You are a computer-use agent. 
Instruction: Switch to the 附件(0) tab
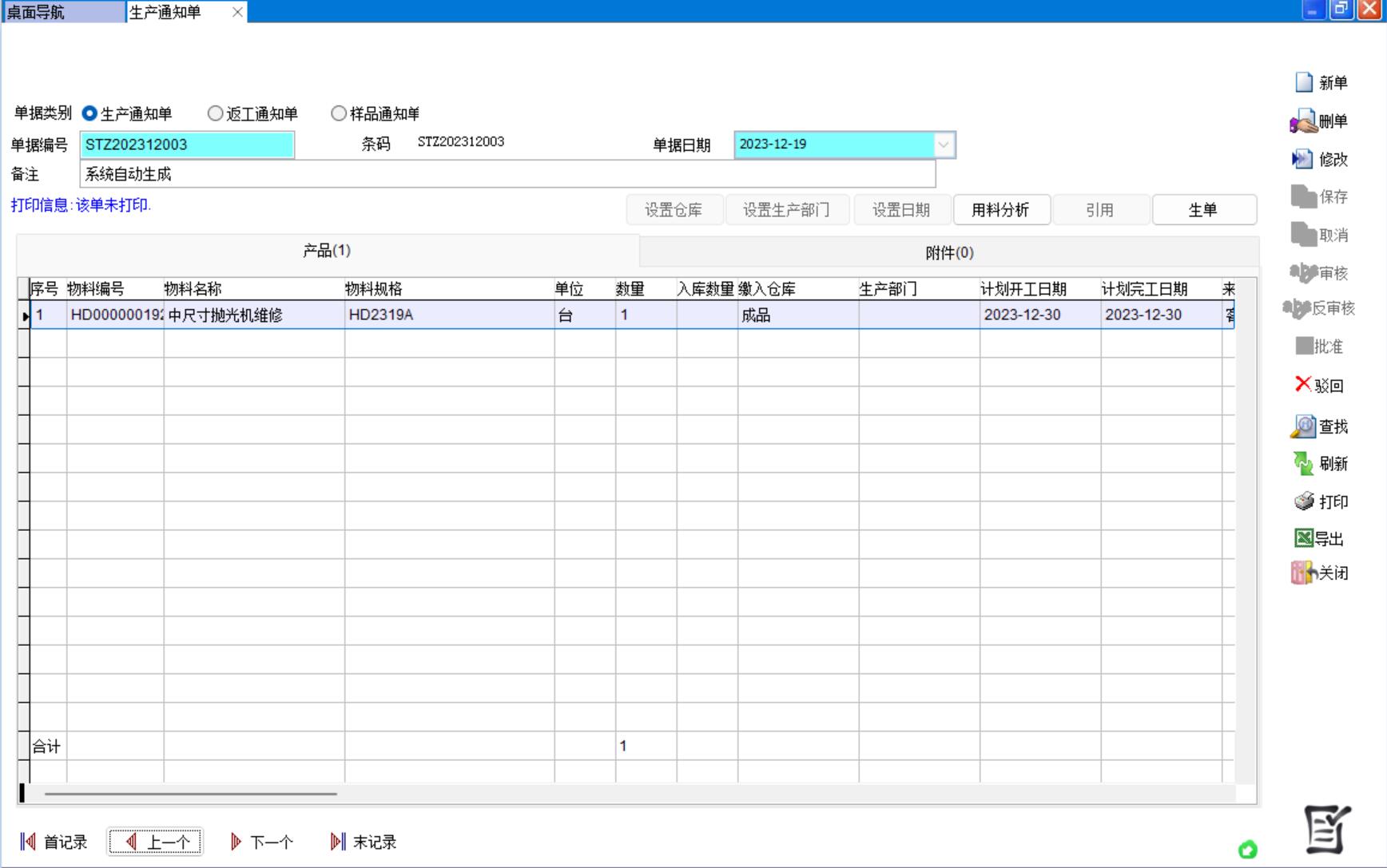[948, 252]
